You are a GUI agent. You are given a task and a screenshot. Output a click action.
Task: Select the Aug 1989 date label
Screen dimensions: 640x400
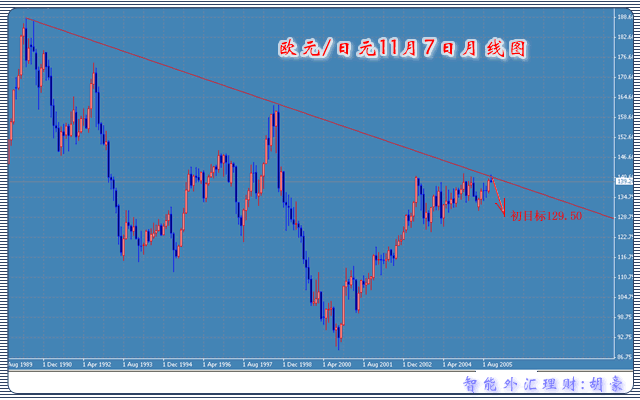tap(18, 362)
